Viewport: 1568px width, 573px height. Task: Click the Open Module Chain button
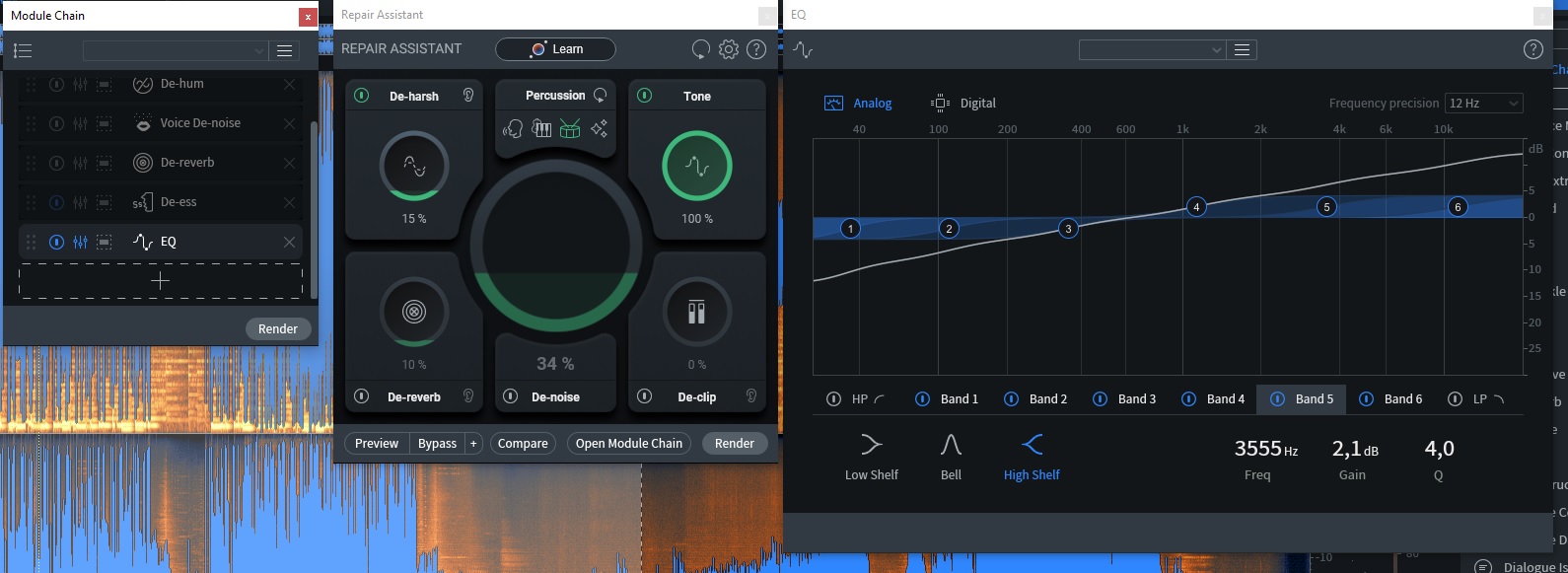629,444
